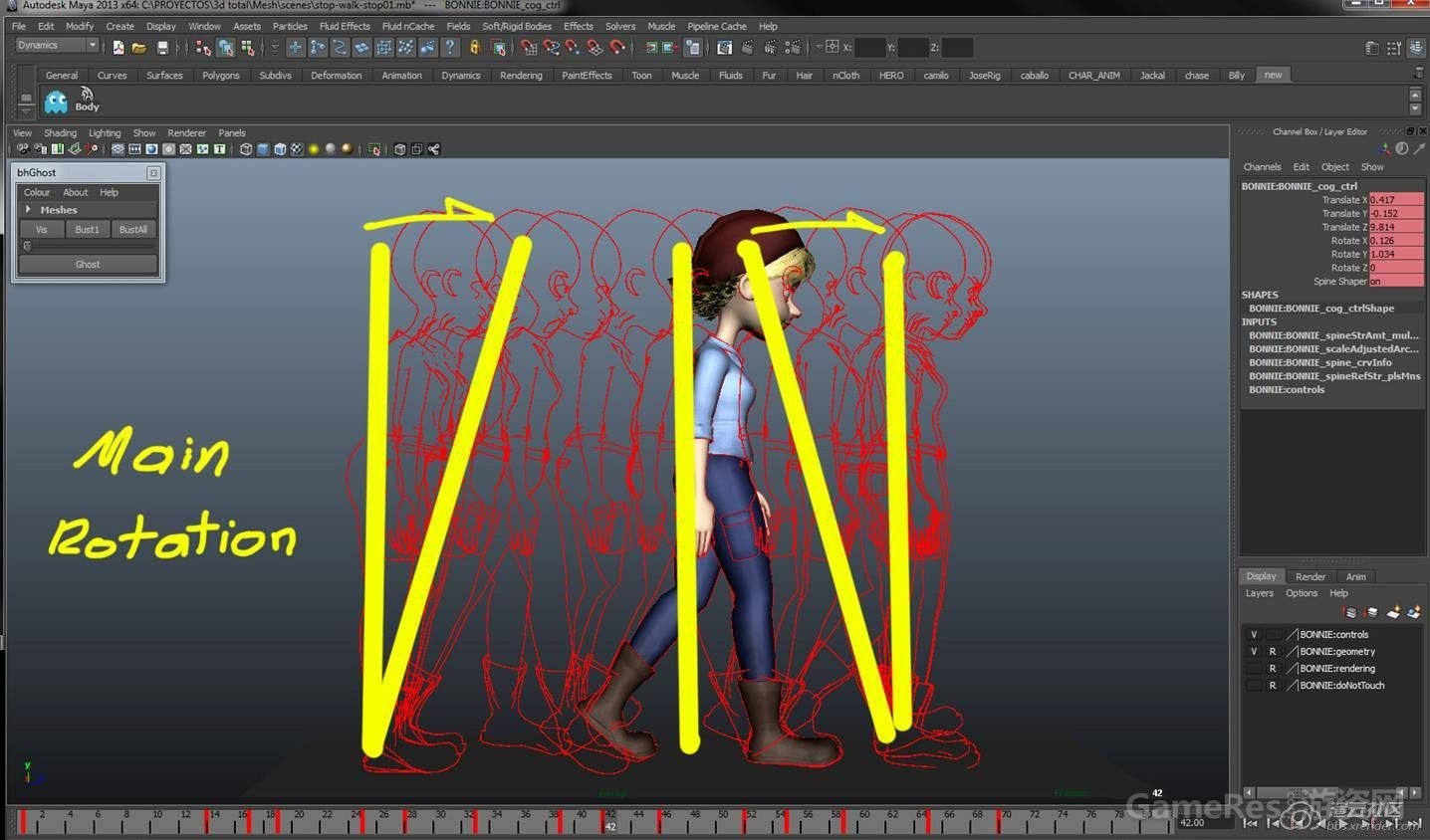Create new empty layer icon
Screen dimensions: 1430x840
tap(1393, 612)
